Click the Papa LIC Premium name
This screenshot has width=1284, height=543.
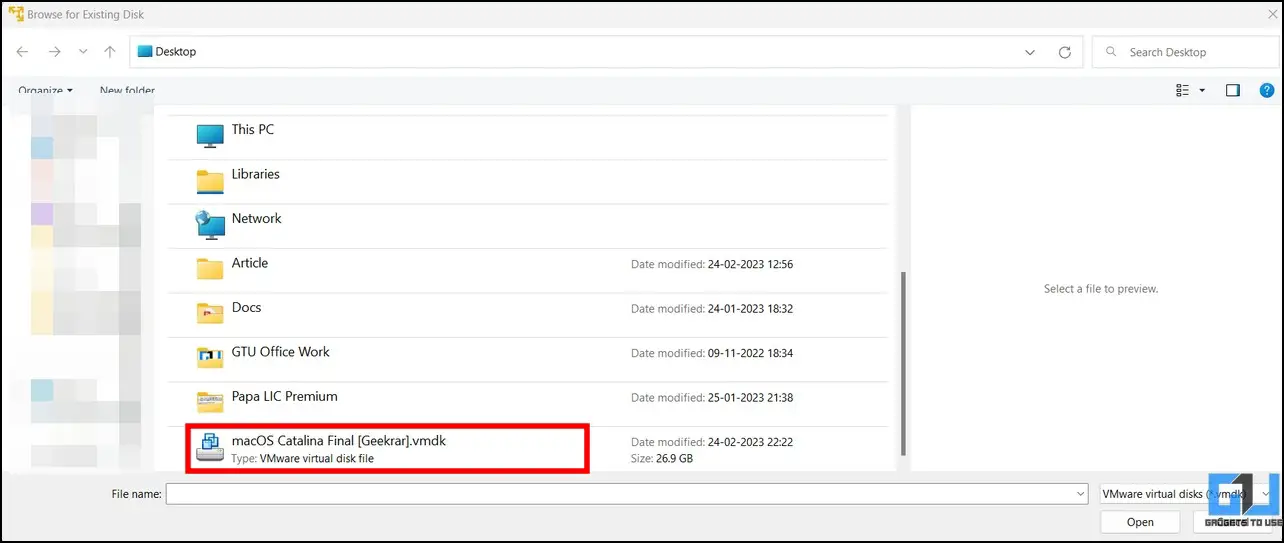pyautogui.click(x=285, y=396)
